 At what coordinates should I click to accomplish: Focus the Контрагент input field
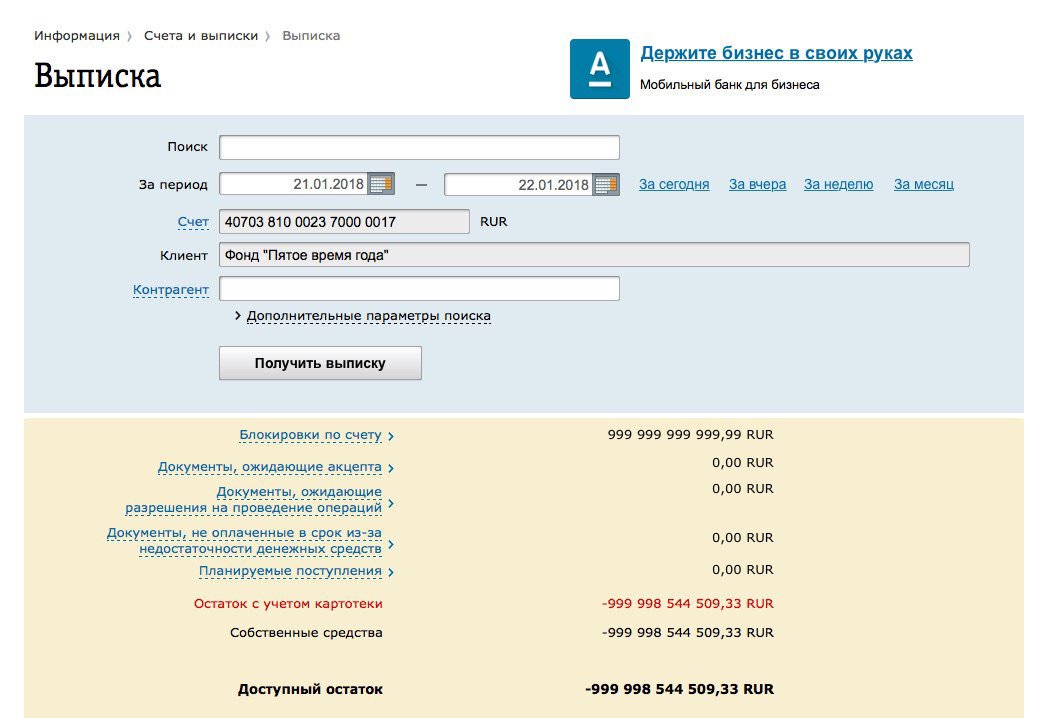point(419,289)
